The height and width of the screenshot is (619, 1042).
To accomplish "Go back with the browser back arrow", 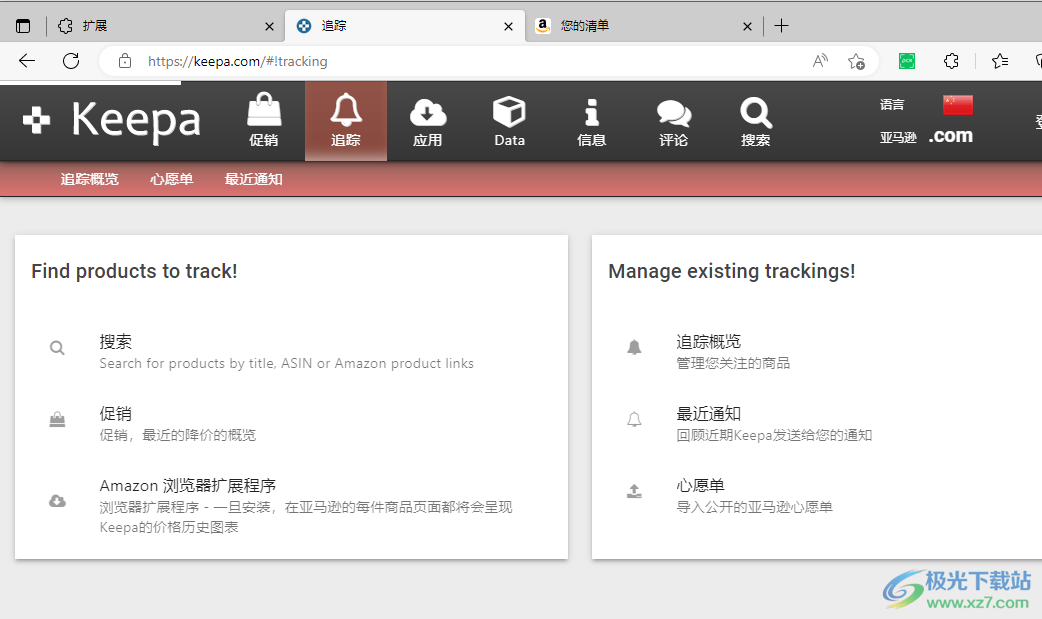I will pyautogui.click(x=27, y=61).
